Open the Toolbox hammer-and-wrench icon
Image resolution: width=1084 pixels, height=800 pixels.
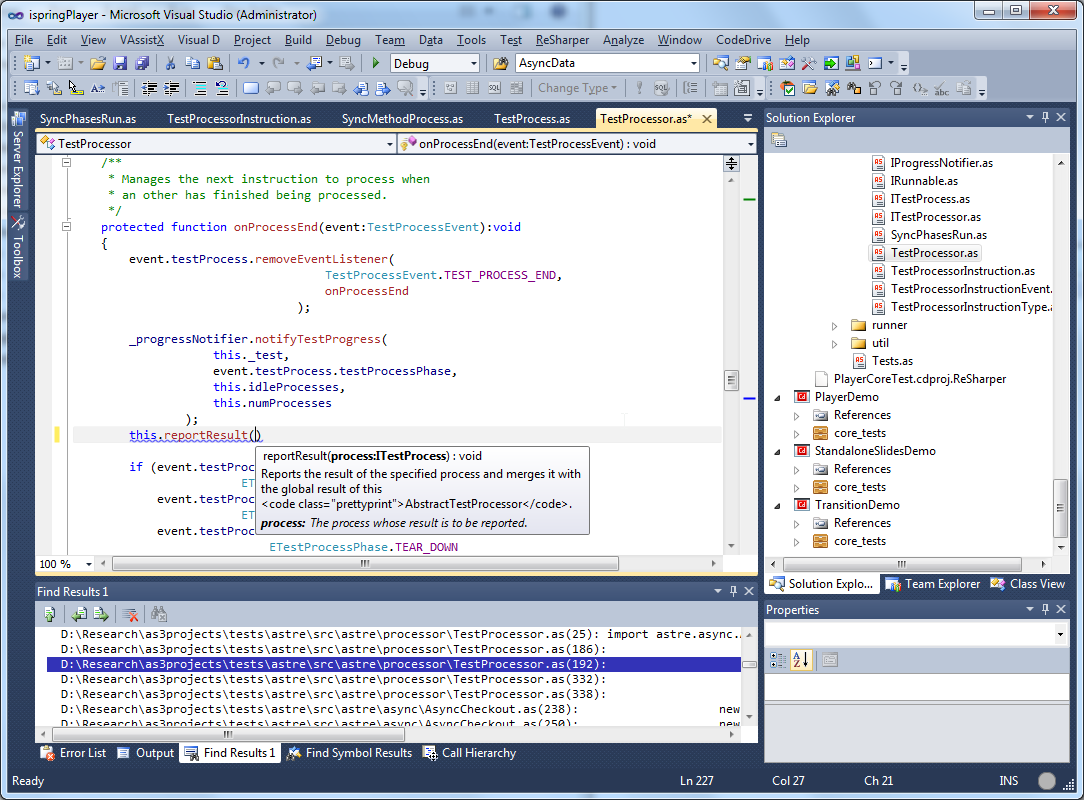click(x=809, y=64)
